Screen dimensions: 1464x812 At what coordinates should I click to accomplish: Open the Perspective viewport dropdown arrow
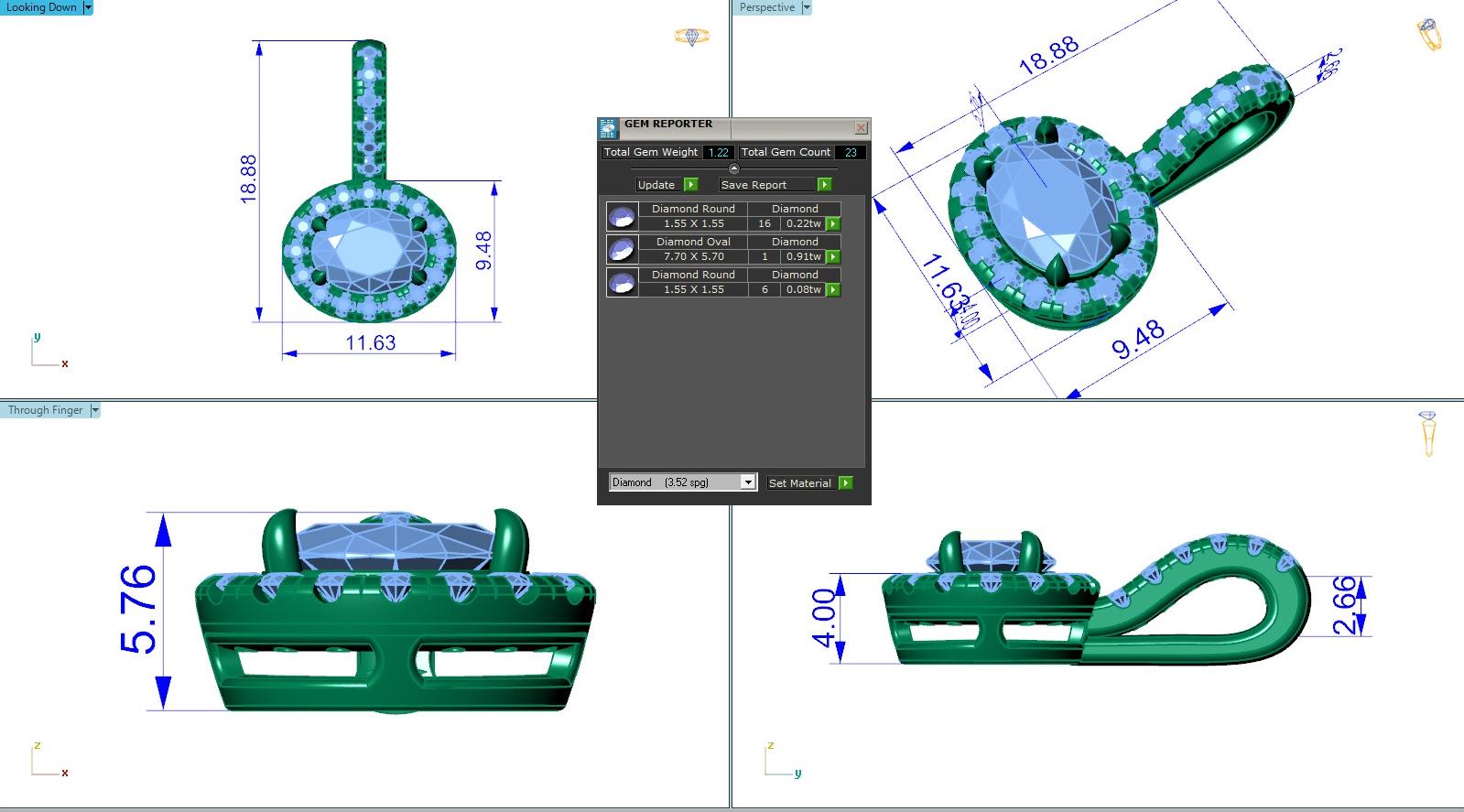click(x=807, y=7)
